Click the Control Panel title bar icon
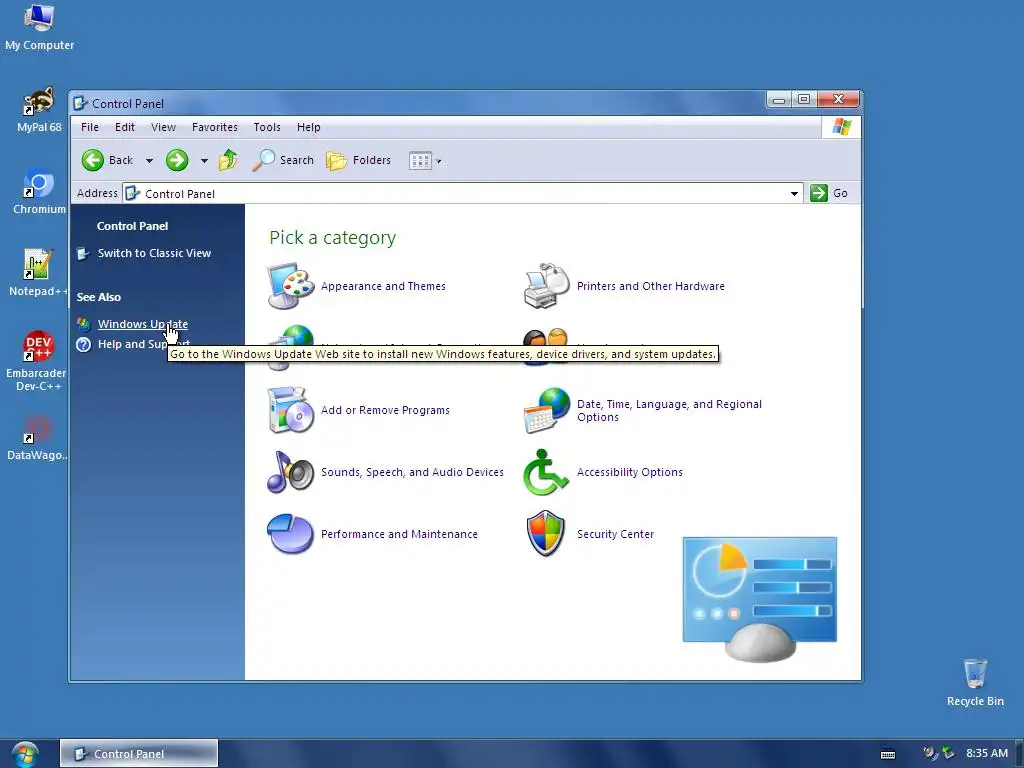Screen dimensions: 1024x768 [80, 103]
